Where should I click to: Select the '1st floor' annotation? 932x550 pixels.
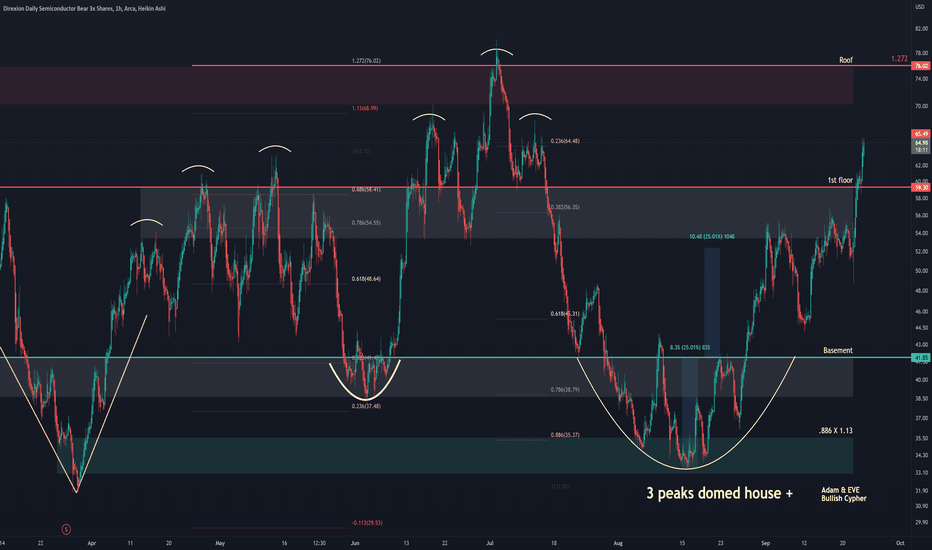coord(840,180)
